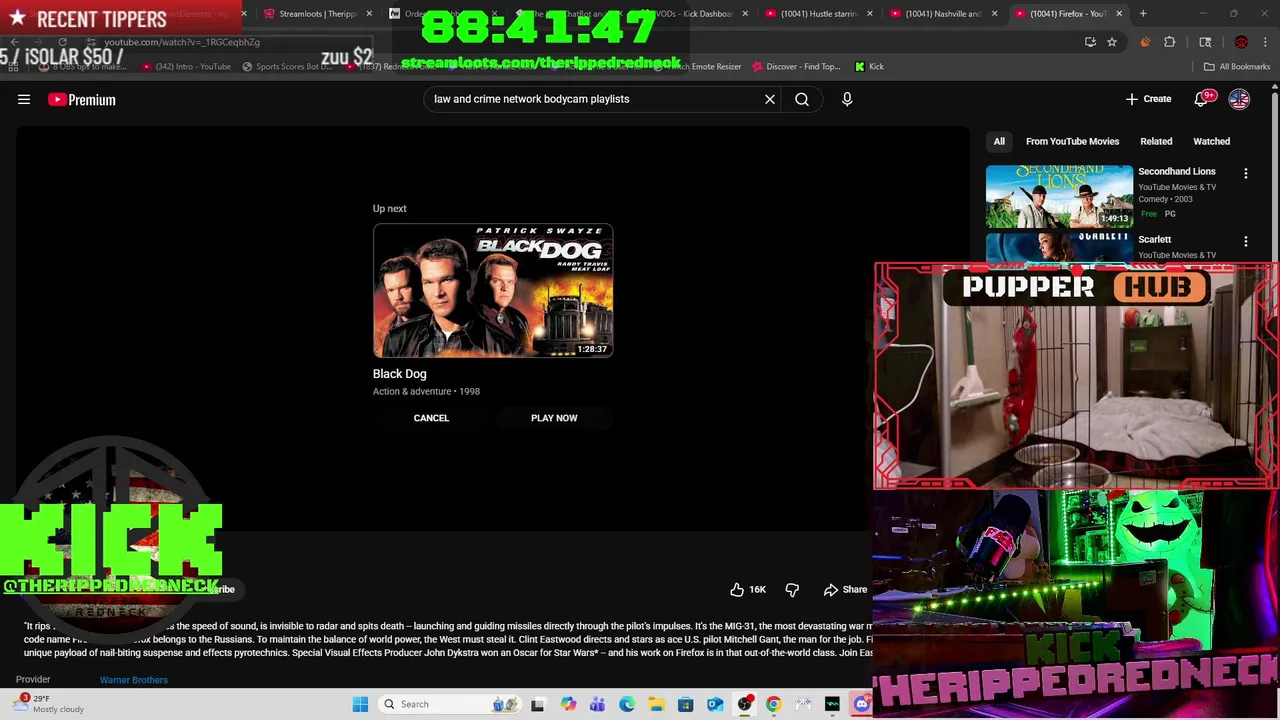The width and height of the screenshot is (1280, 720).
Task: Open the weather widget showing 29°F
Action: [48, 704]
